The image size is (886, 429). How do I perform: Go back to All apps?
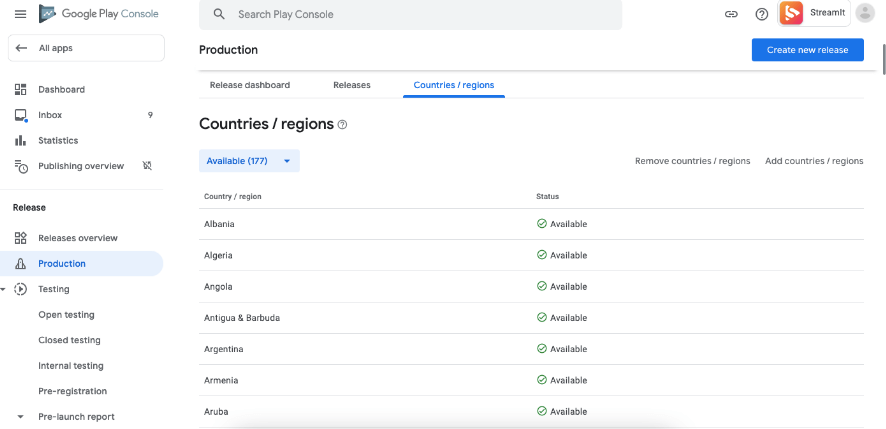click(x=85, y=48)
